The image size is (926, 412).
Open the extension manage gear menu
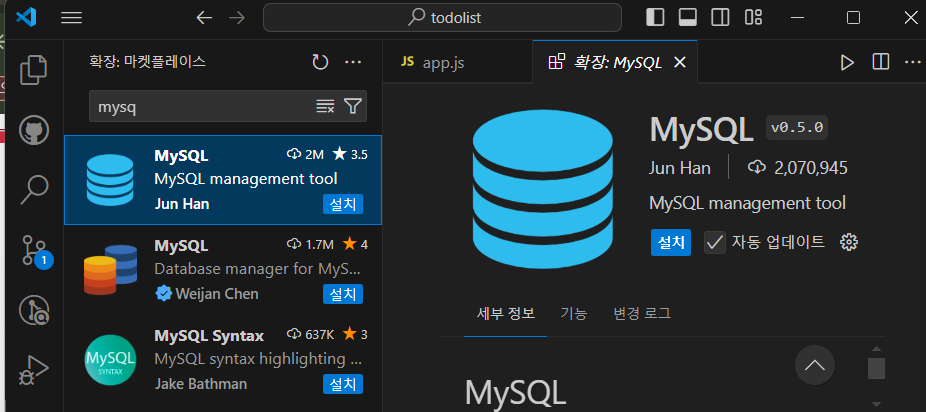point(849,242)
